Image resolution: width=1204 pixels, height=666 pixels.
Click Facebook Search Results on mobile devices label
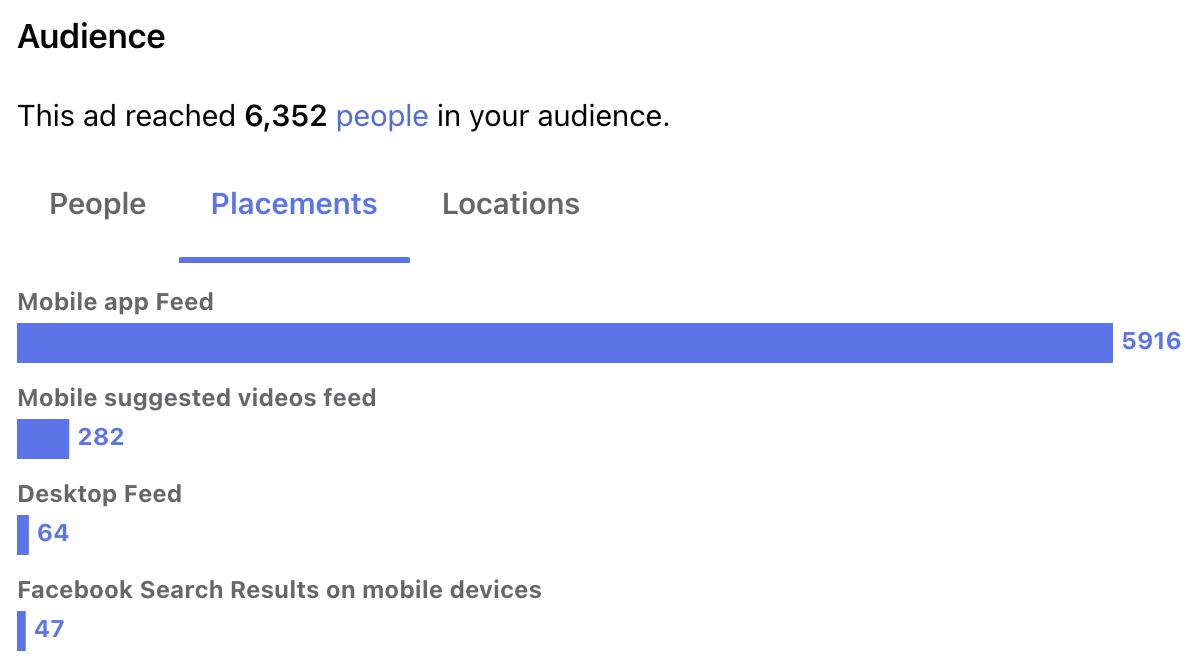[x=280, y=590]
